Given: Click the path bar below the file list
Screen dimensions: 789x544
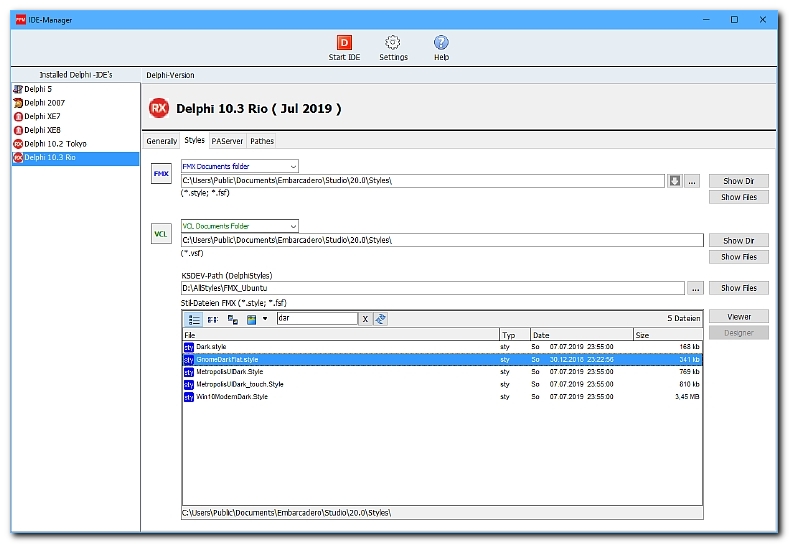Looking at the screenshot, I should [442, 513].
